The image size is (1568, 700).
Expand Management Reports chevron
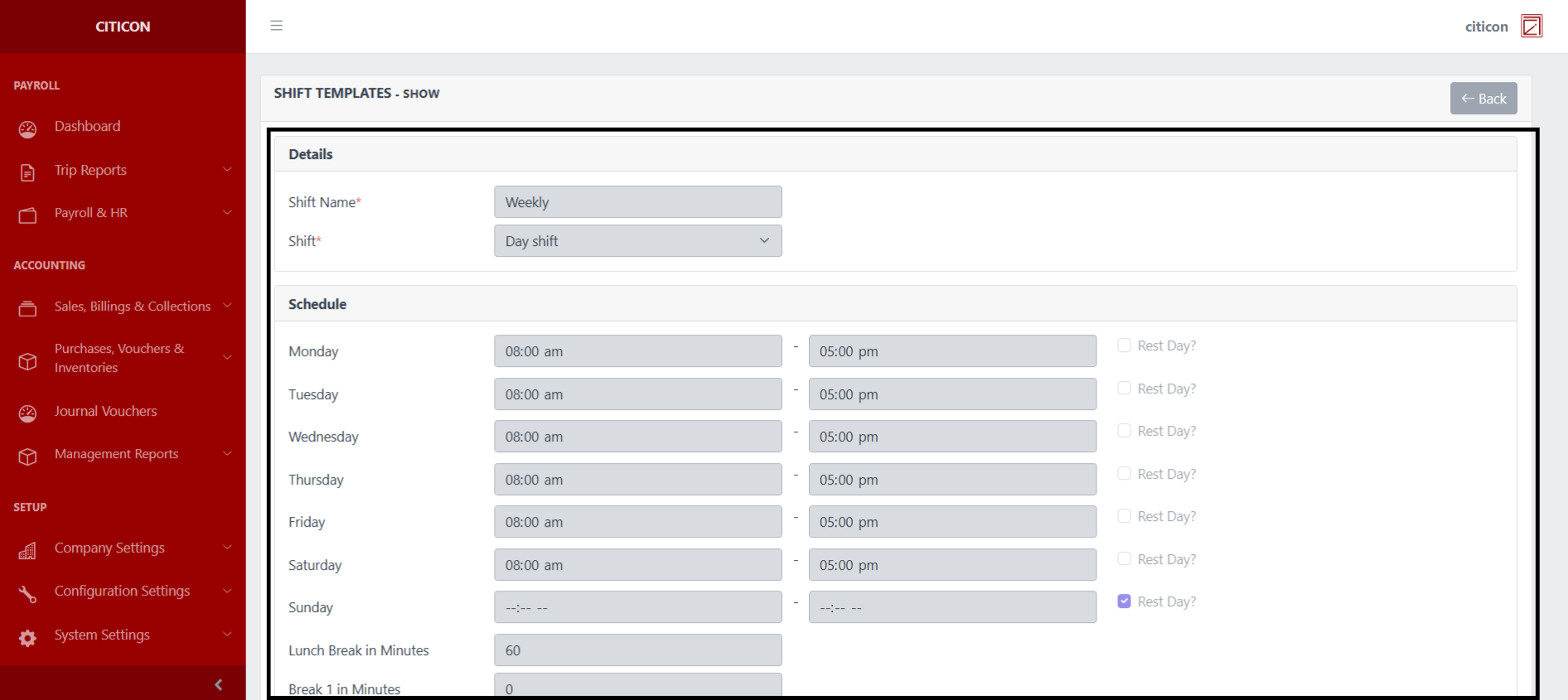(x=227, y=454)
